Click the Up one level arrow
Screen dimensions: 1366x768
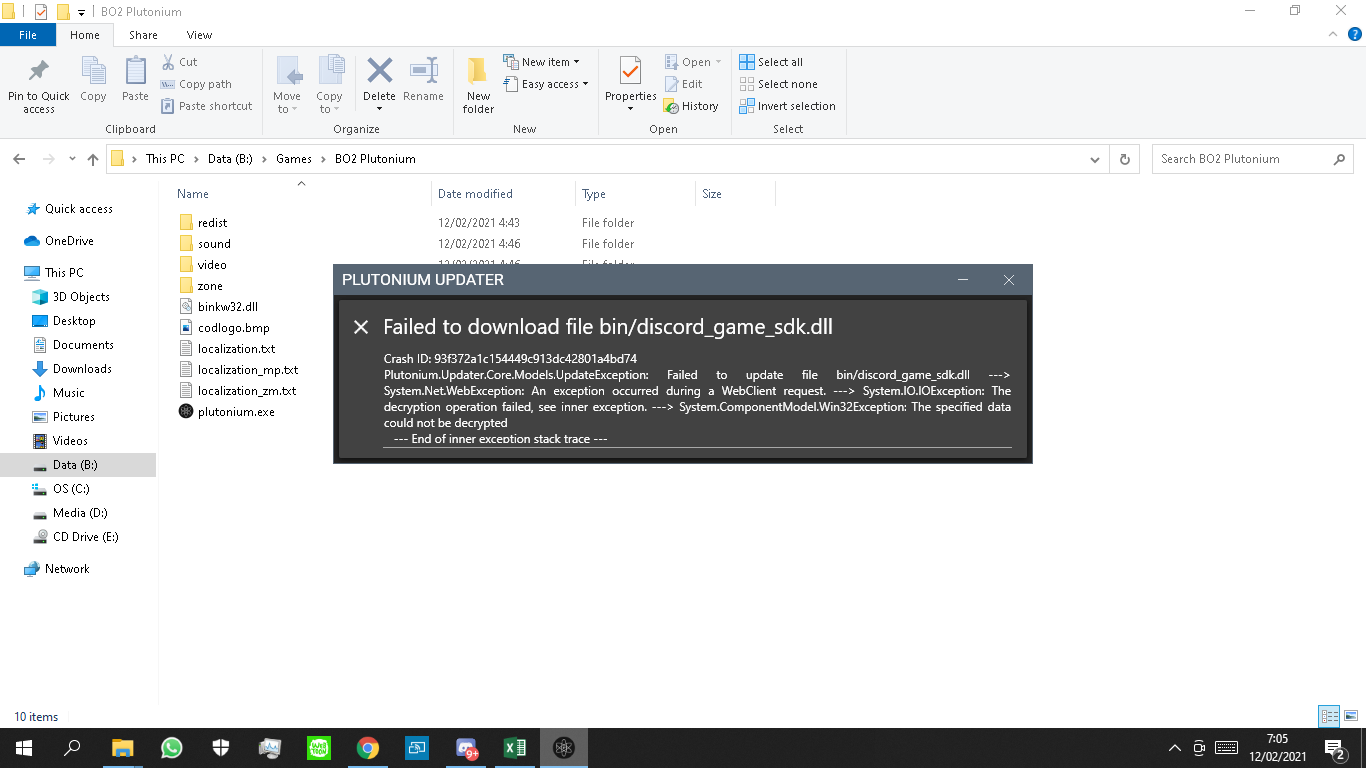(93, 159)
